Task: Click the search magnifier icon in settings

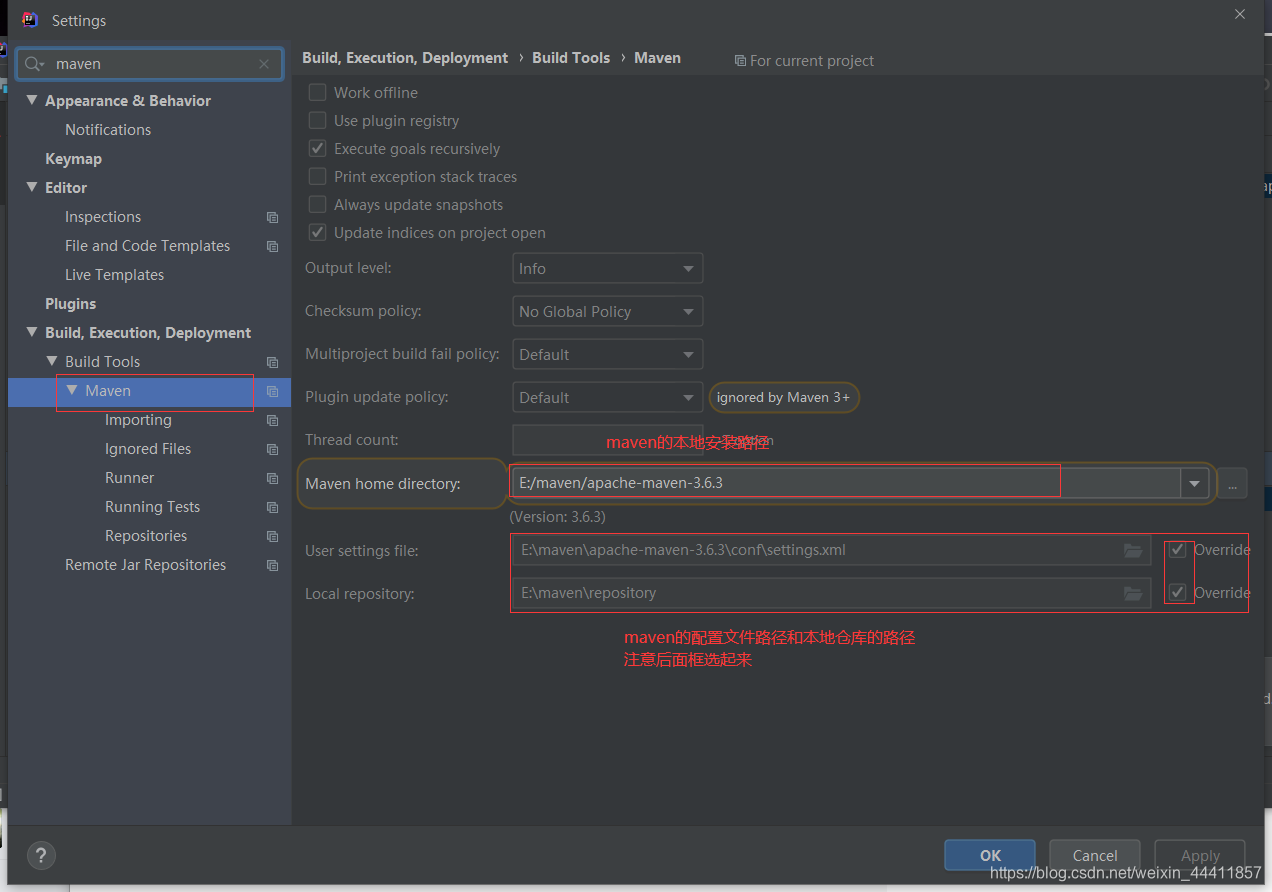Action: (x=34, y=64)
